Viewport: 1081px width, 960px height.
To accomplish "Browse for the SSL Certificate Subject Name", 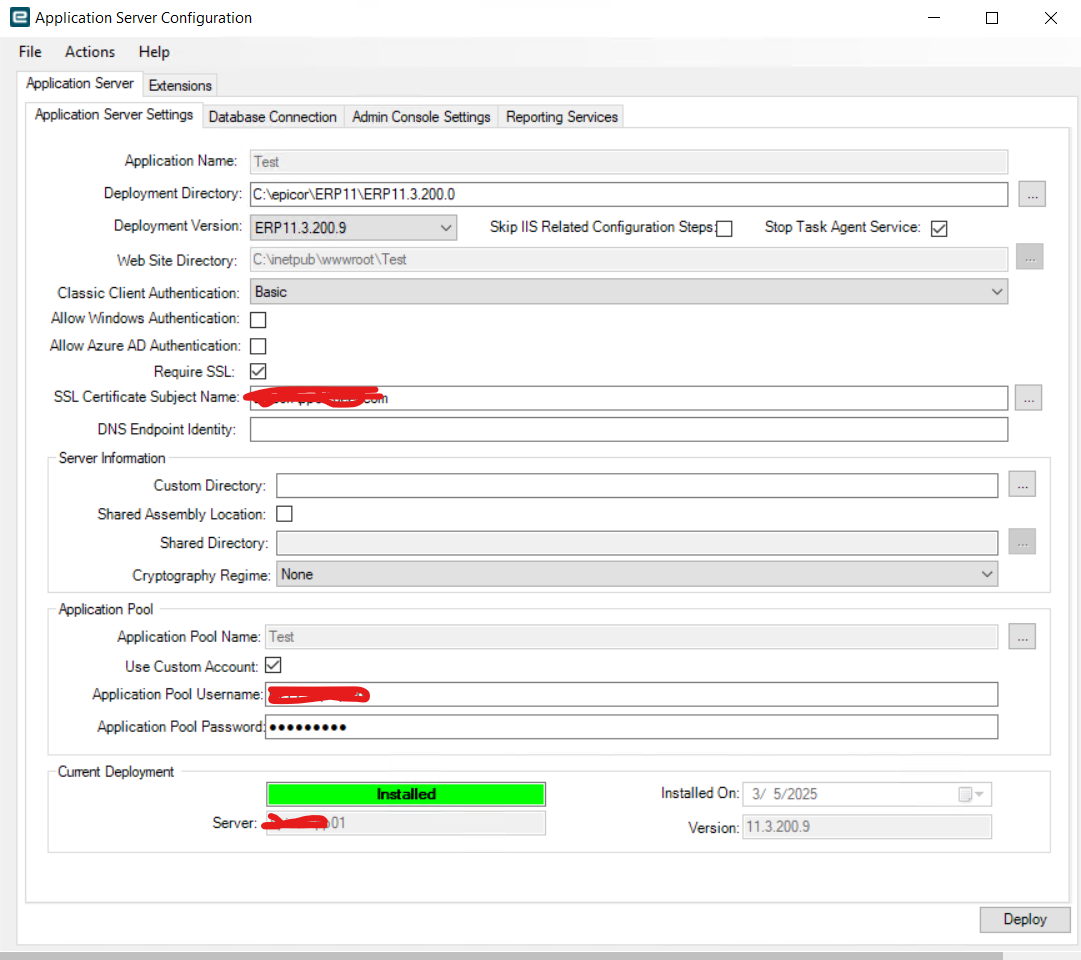I will pyautogui.click(x=1028, y=397).
